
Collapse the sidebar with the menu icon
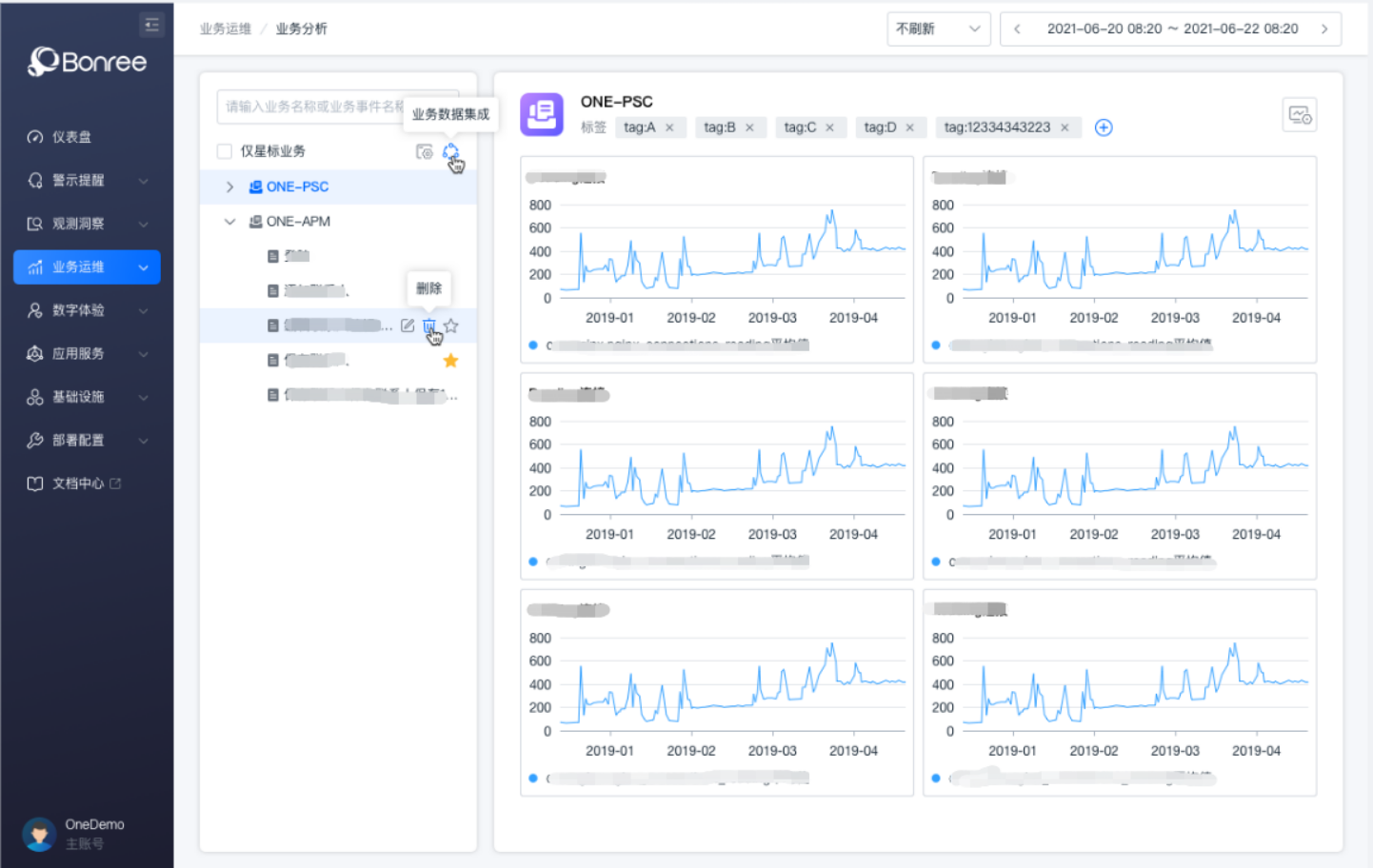[151, 25]
